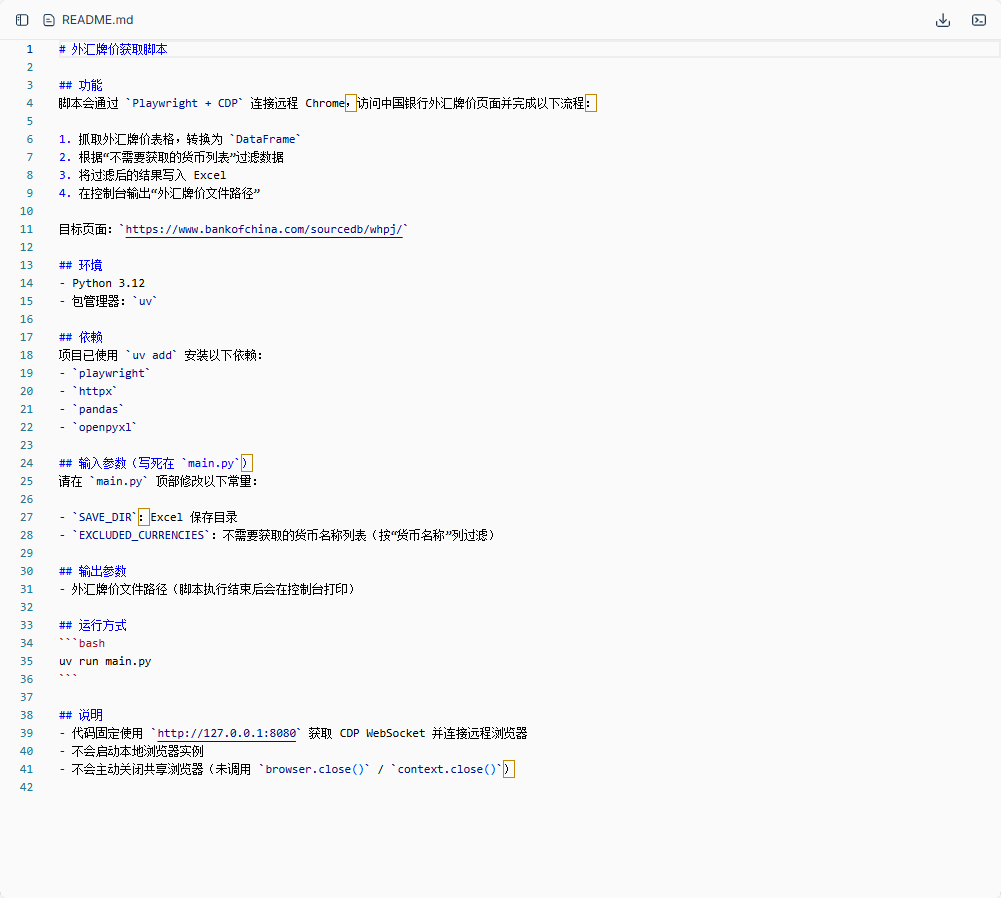Click line number 11 in the gutter
Viewport: 1001px width, 898px height.
point(27,229)
